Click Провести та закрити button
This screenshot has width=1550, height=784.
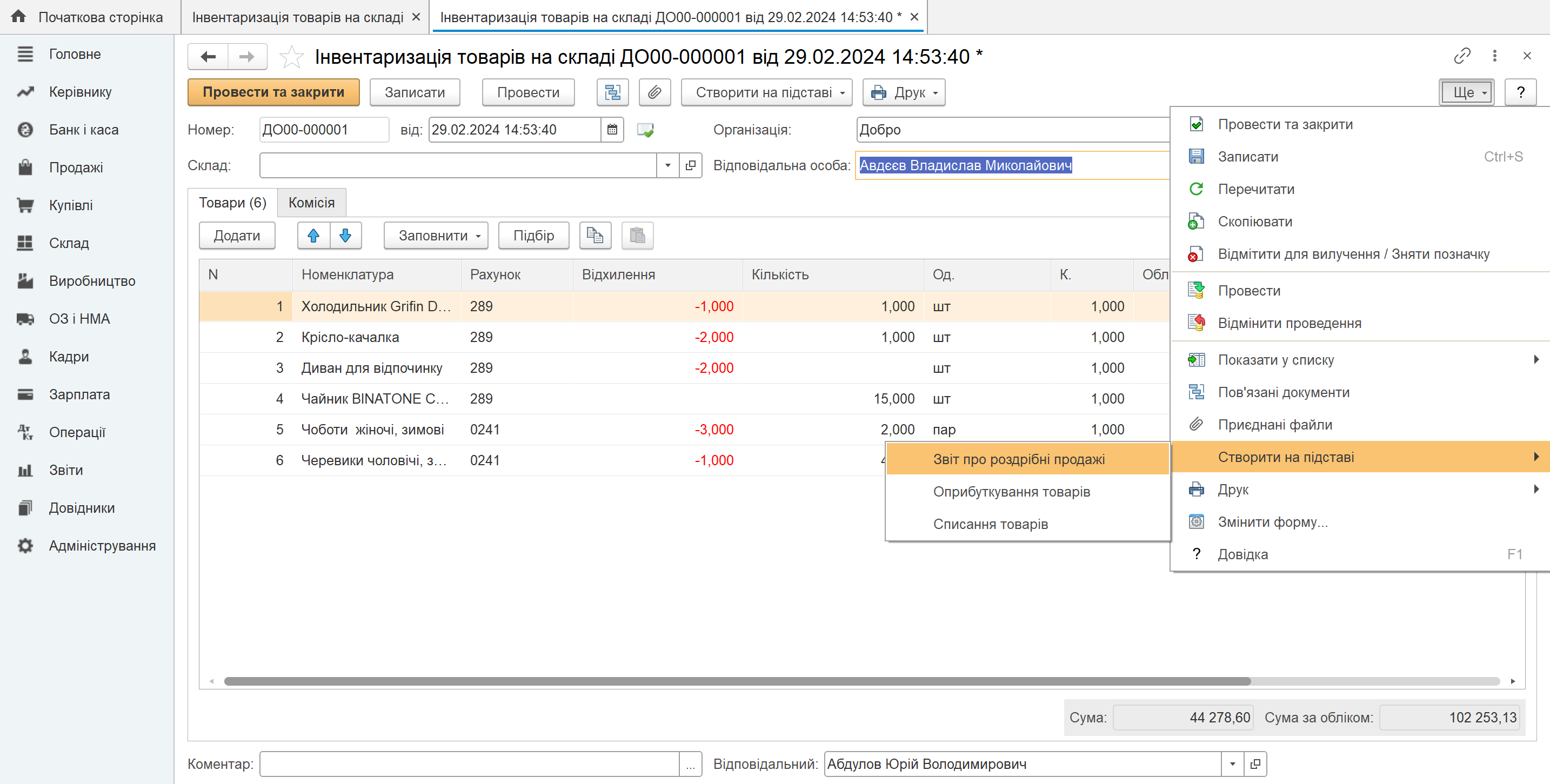click(x=274, y=92)
